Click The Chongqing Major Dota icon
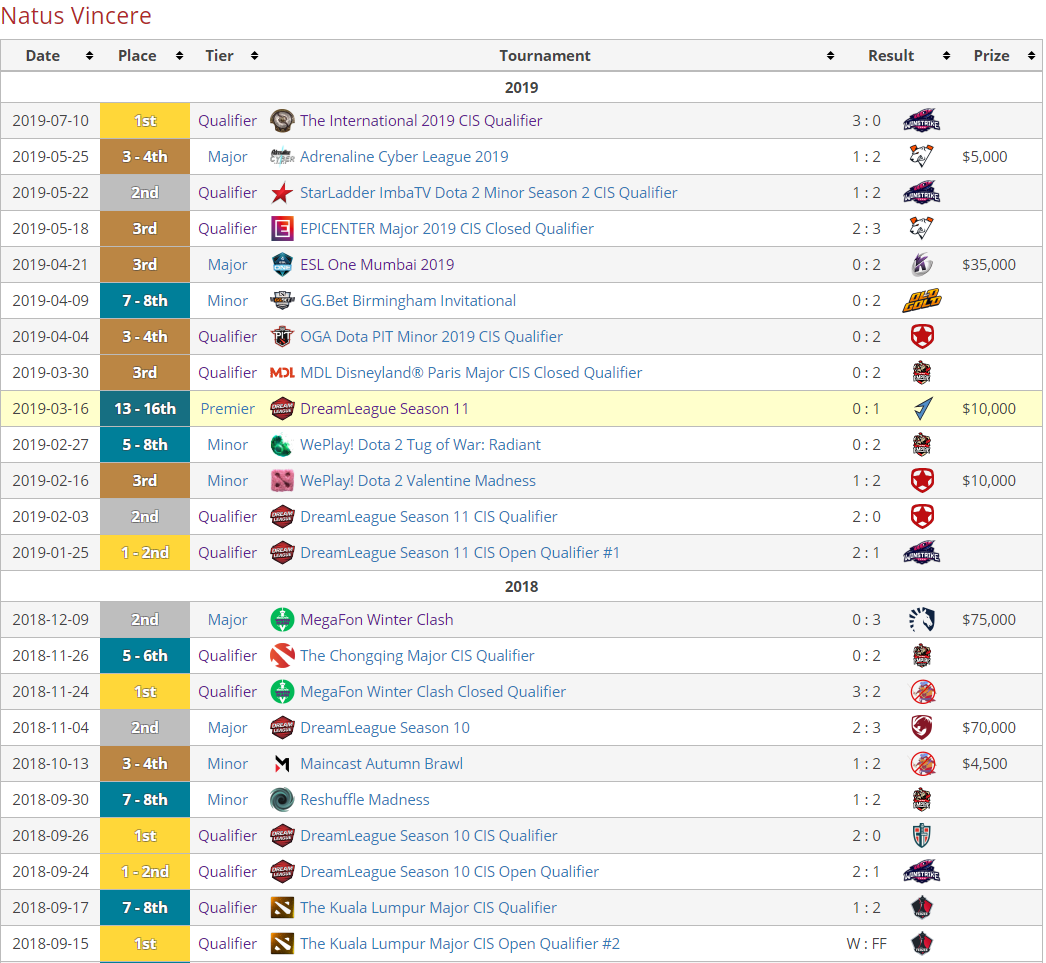The width and height of the screenshot is (1046, 963). (x=282, y=656)
